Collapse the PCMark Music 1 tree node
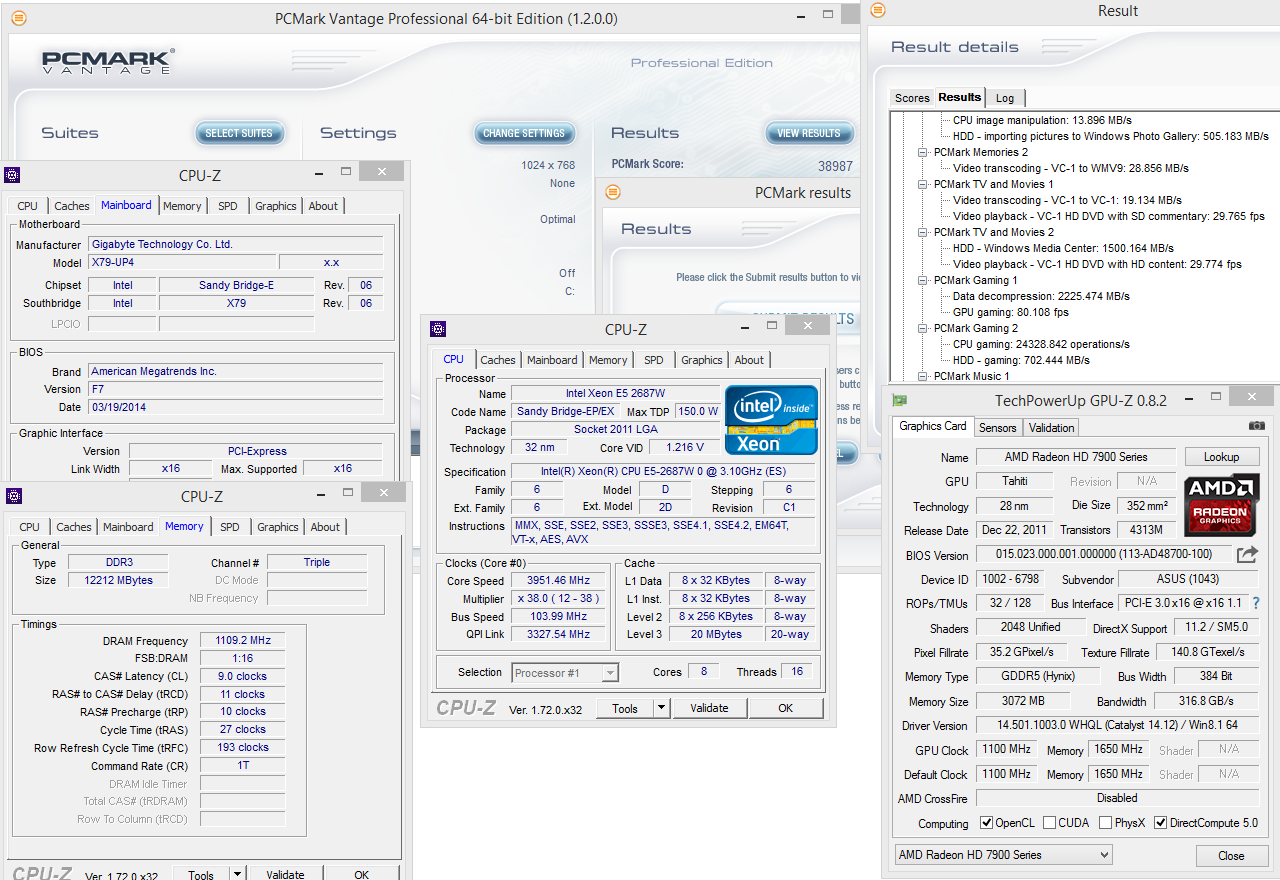 [924, 376]
